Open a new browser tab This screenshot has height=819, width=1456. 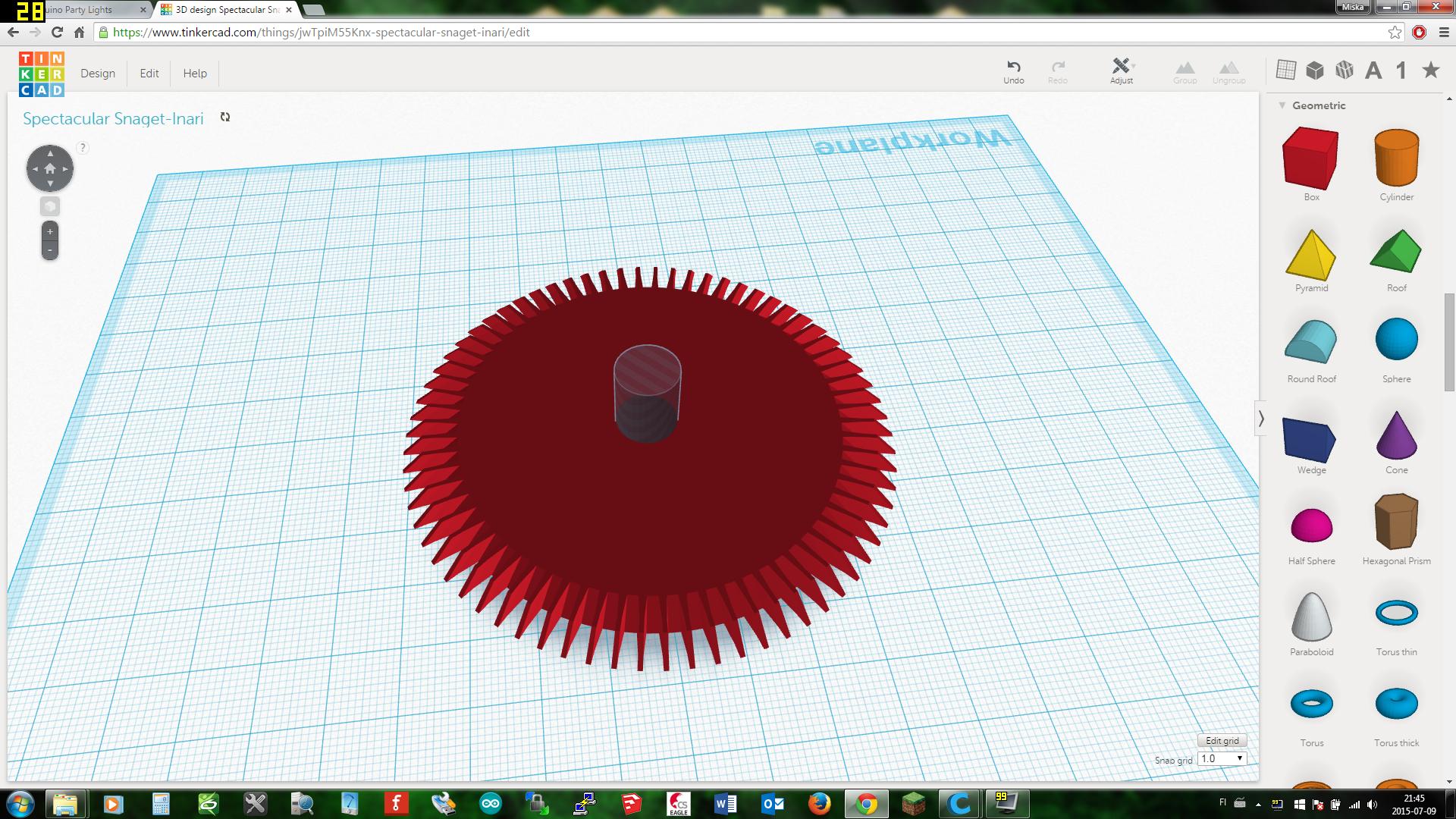coord(314,10)
